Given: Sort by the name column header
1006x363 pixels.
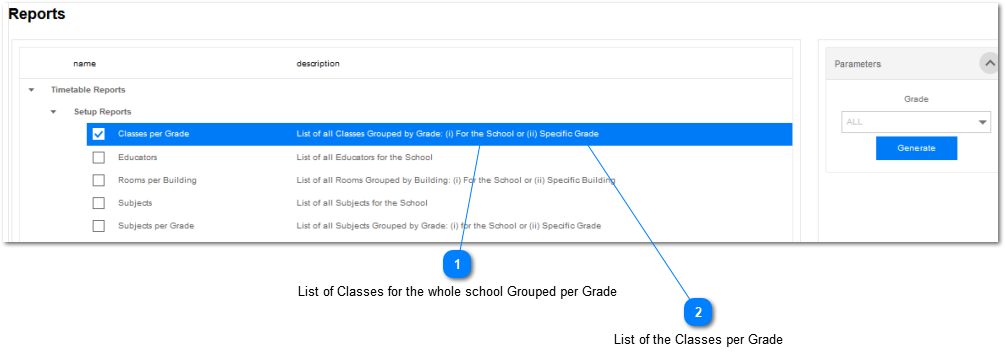Looking at the screenshot, I should pos(85,64).
